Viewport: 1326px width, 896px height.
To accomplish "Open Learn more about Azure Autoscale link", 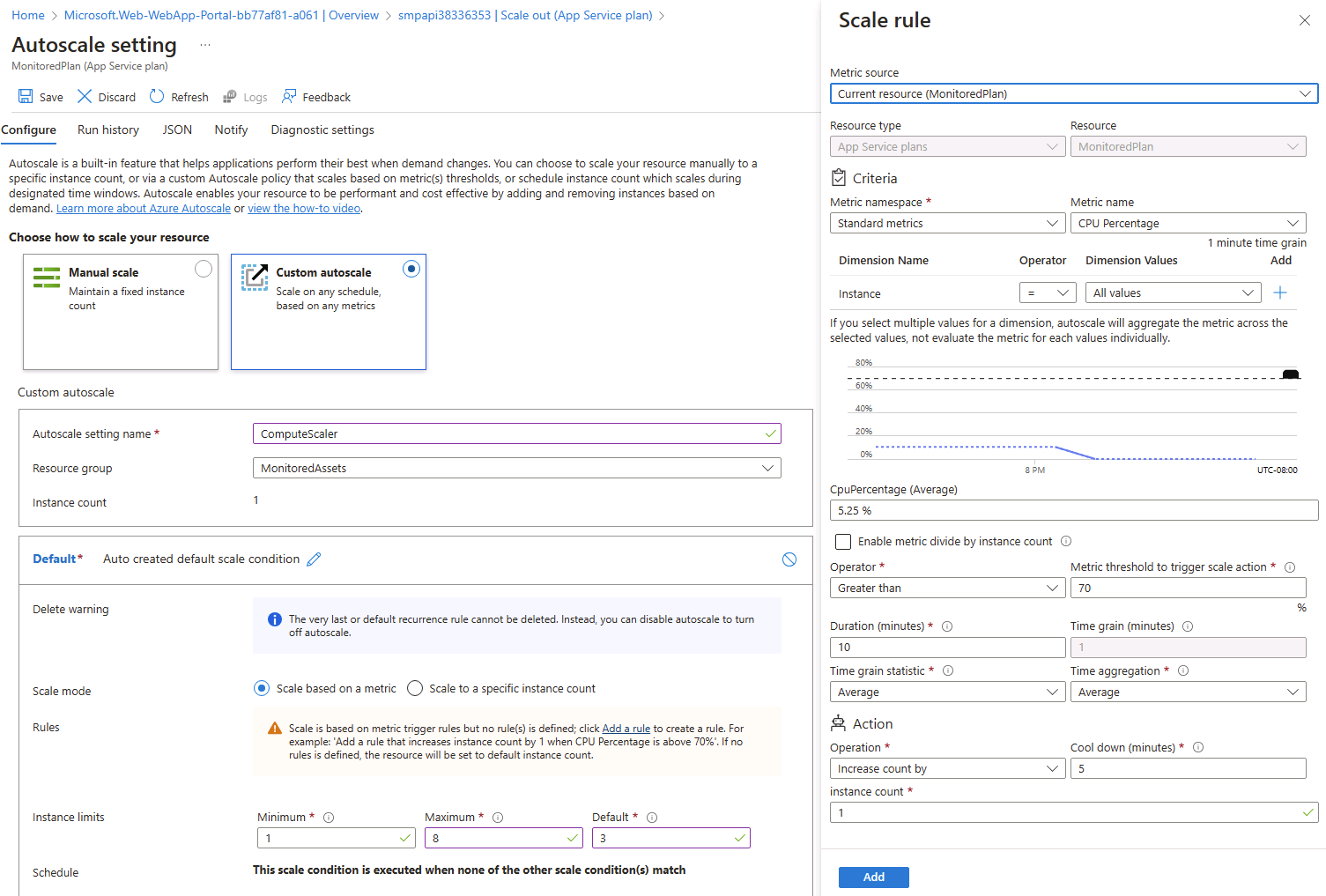I will point(144,208).
